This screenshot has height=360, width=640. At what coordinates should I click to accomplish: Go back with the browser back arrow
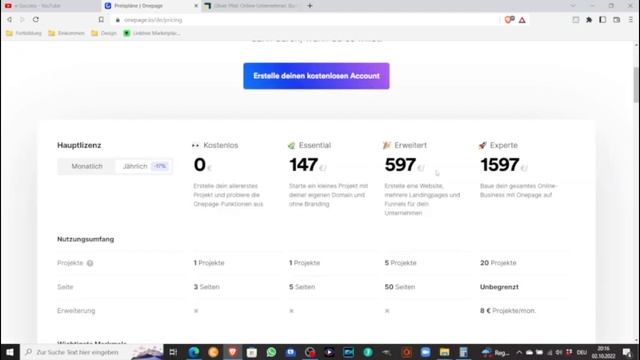(x=9, y=20)
